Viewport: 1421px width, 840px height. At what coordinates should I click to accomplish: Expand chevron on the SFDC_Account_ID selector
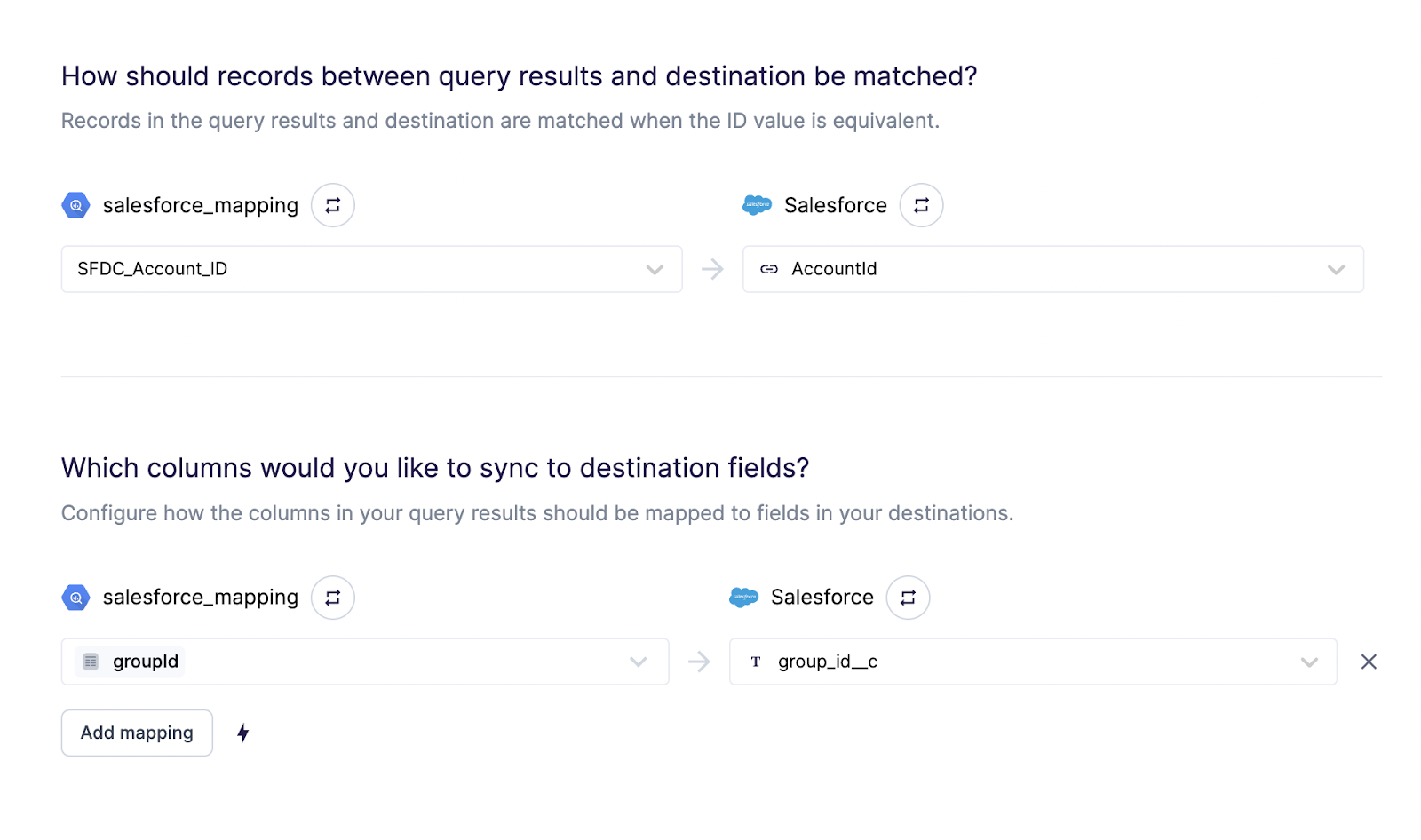point(655,270)
